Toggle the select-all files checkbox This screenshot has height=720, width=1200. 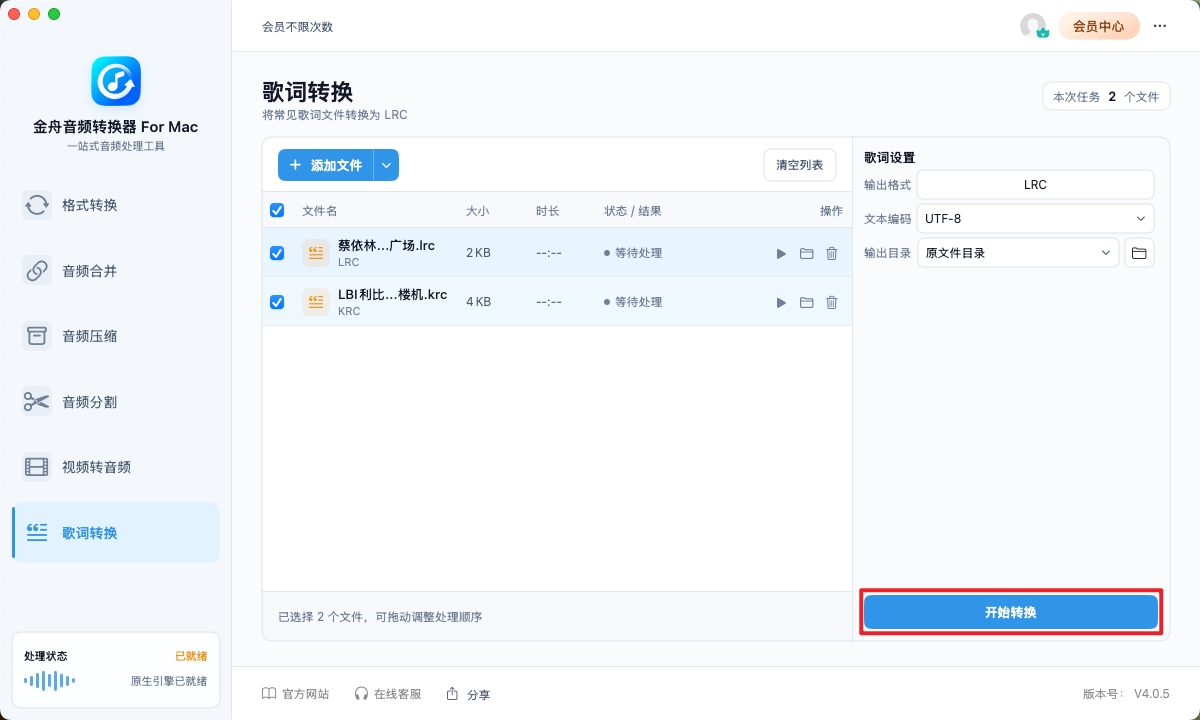277,211
